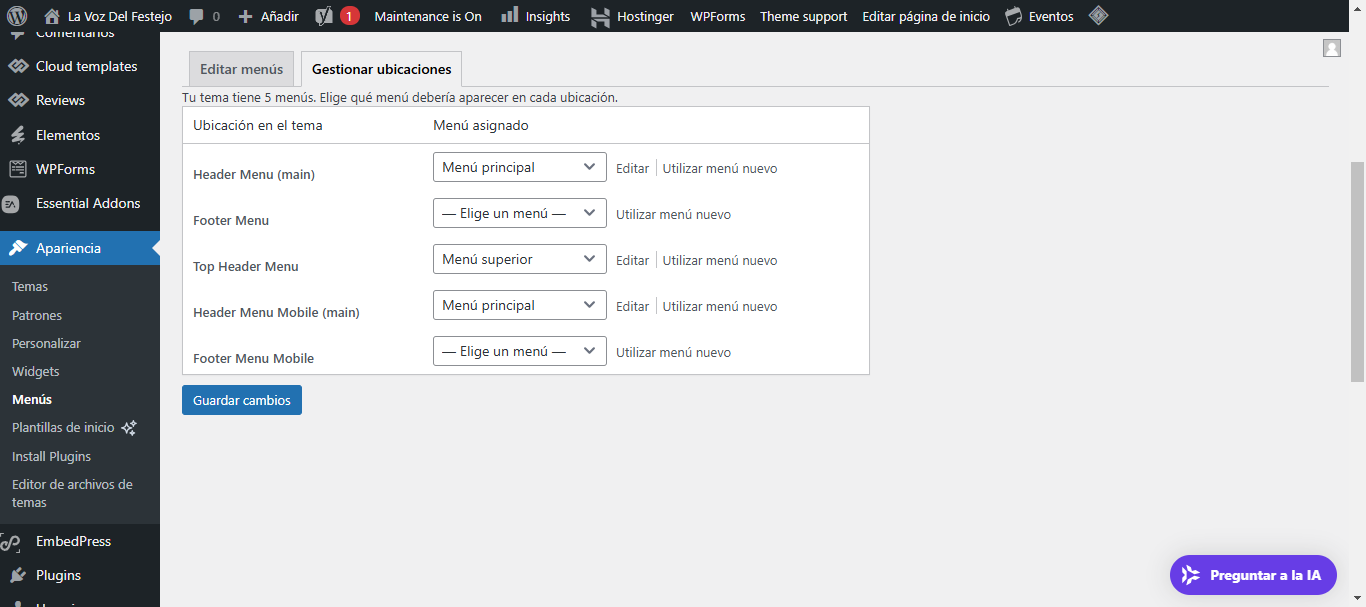1366x607 pixels.
Task: Open the Eventos calendar icon in admin bar
Action: point(1013,16)
